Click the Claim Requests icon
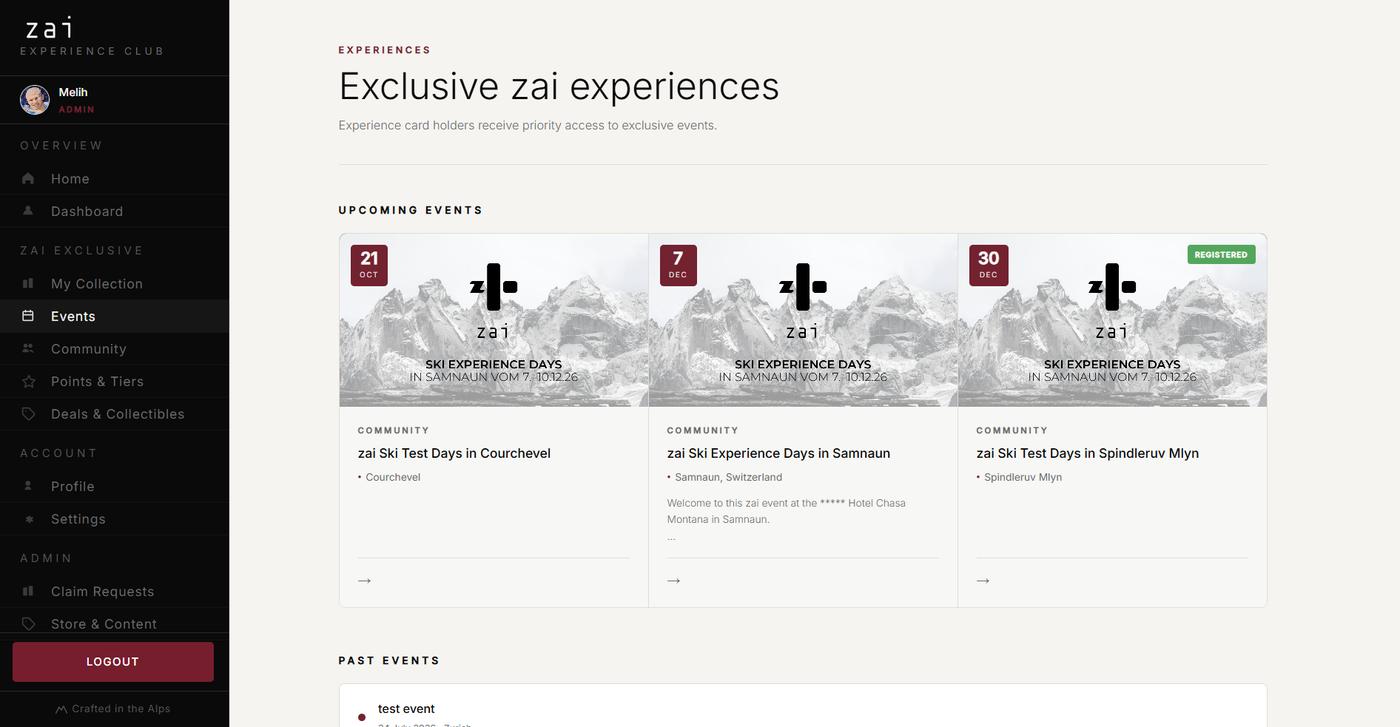 [28, 591]
